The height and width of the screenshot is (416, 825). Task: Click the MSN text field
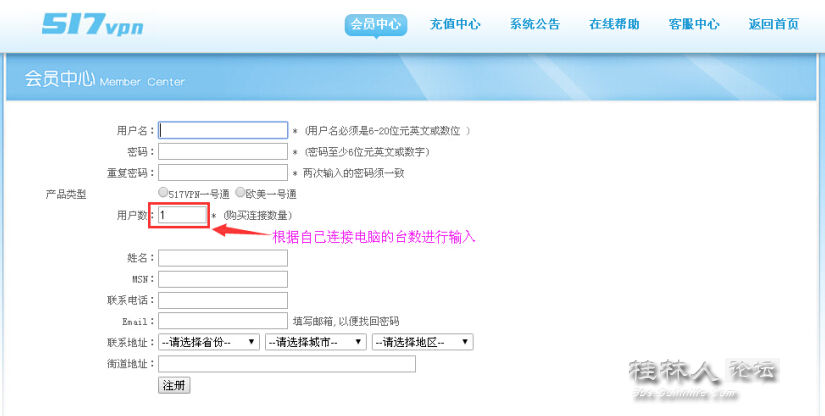click(x=223, y=279)
